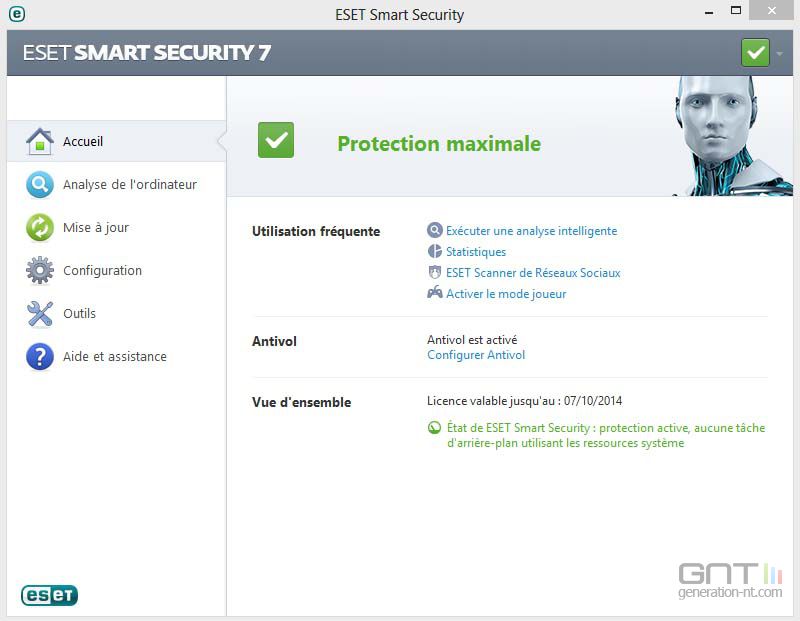Click the ESET title bar app icon
This screenshot has height=621, width=800.
point(17,14)
